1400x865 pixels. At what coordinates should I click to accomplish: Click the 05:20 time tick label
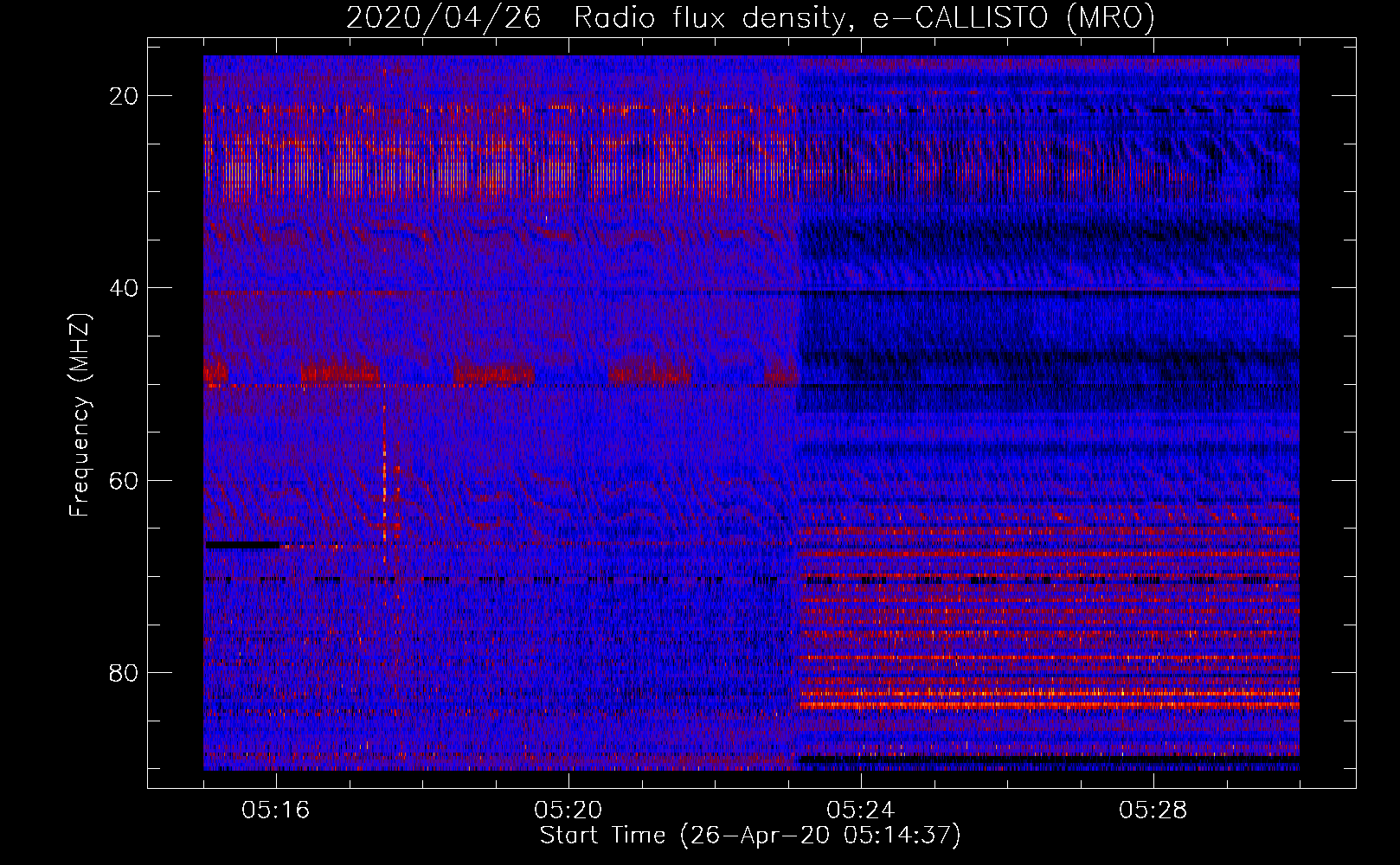pyautogui.click(x=568, y=811)
